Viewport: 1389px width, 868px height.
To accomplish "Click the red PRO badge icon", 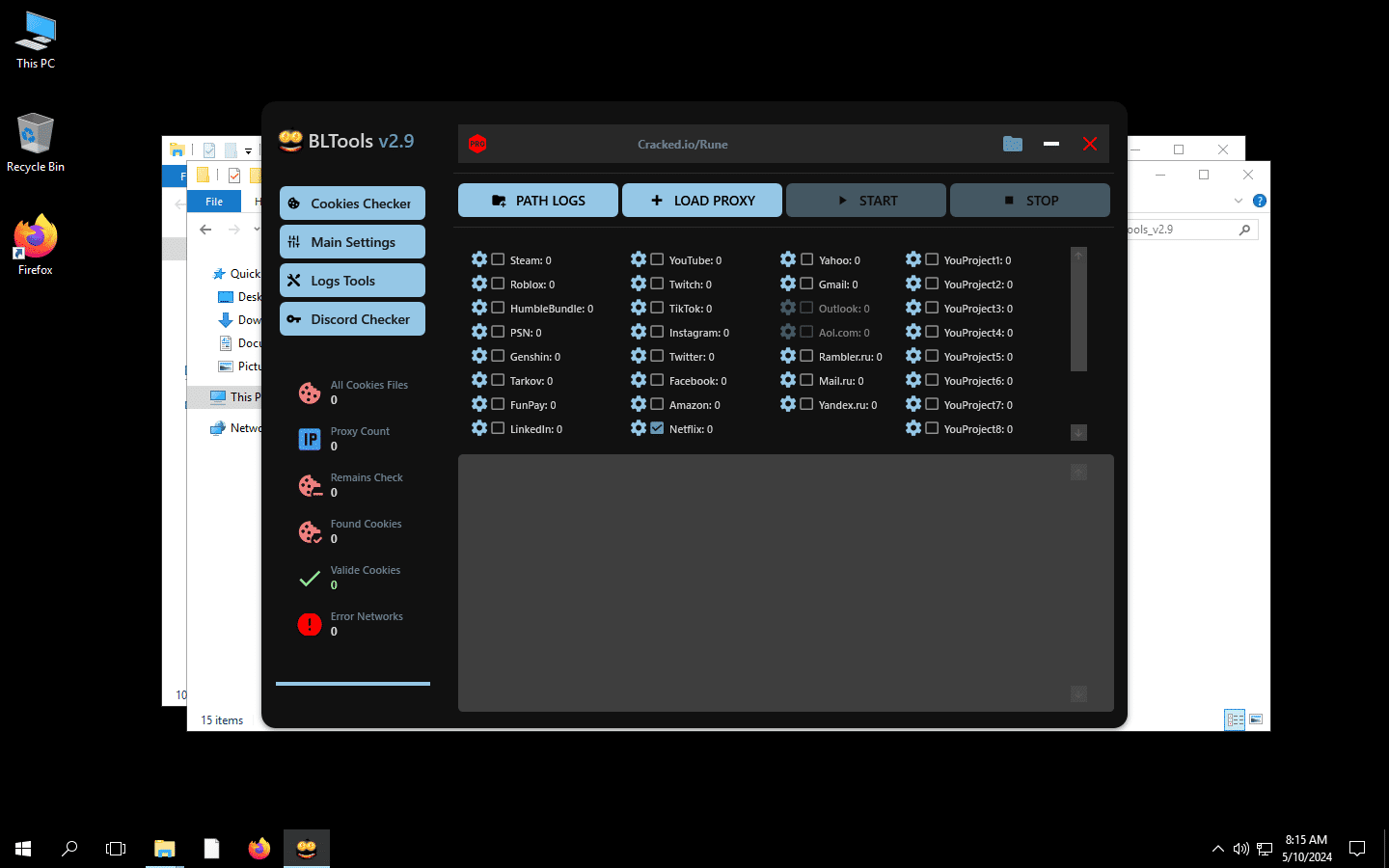I will pyautogui.click(x=477, y=144).
